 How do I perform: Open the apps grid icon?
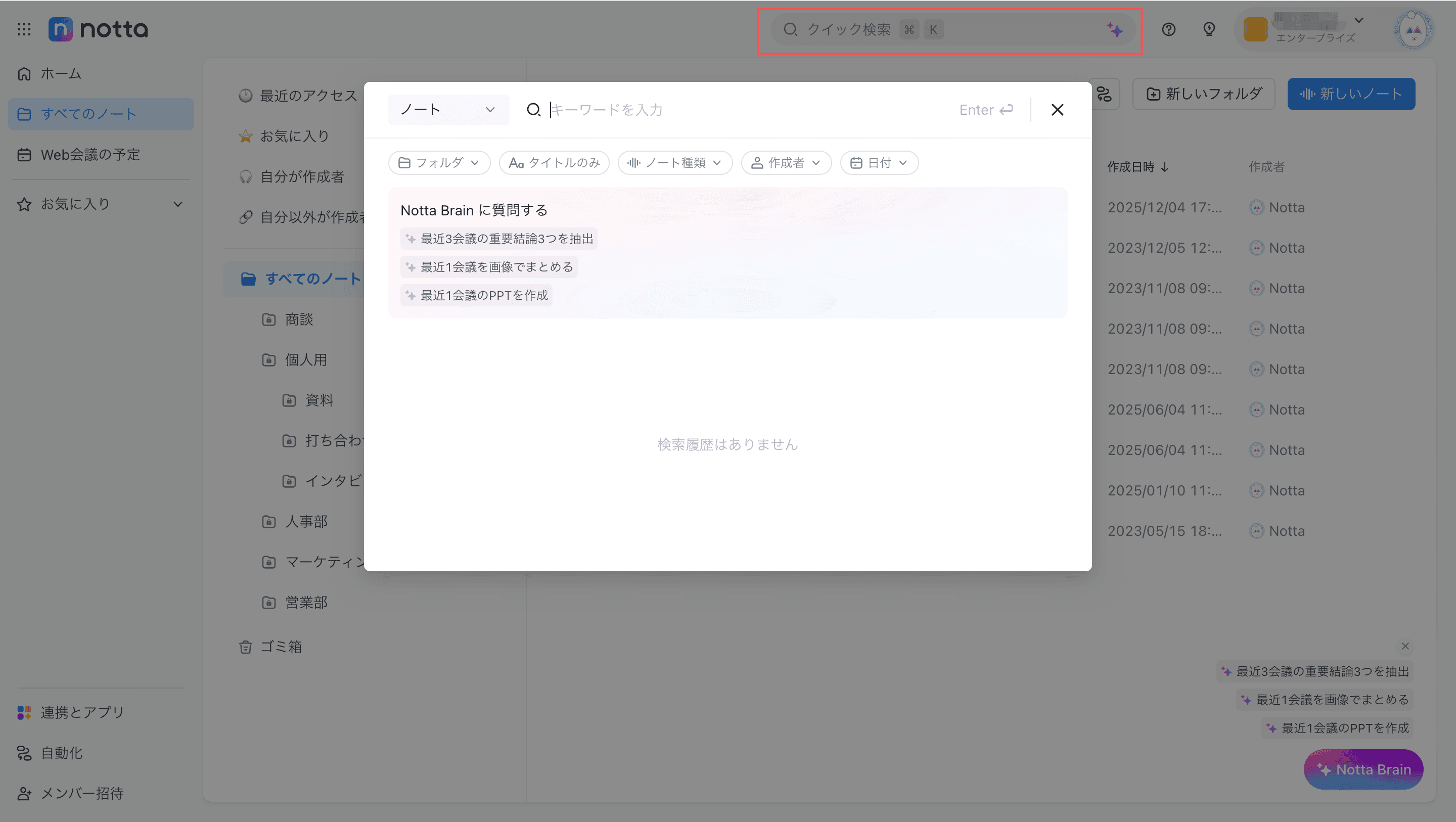(x=24, y=29)
